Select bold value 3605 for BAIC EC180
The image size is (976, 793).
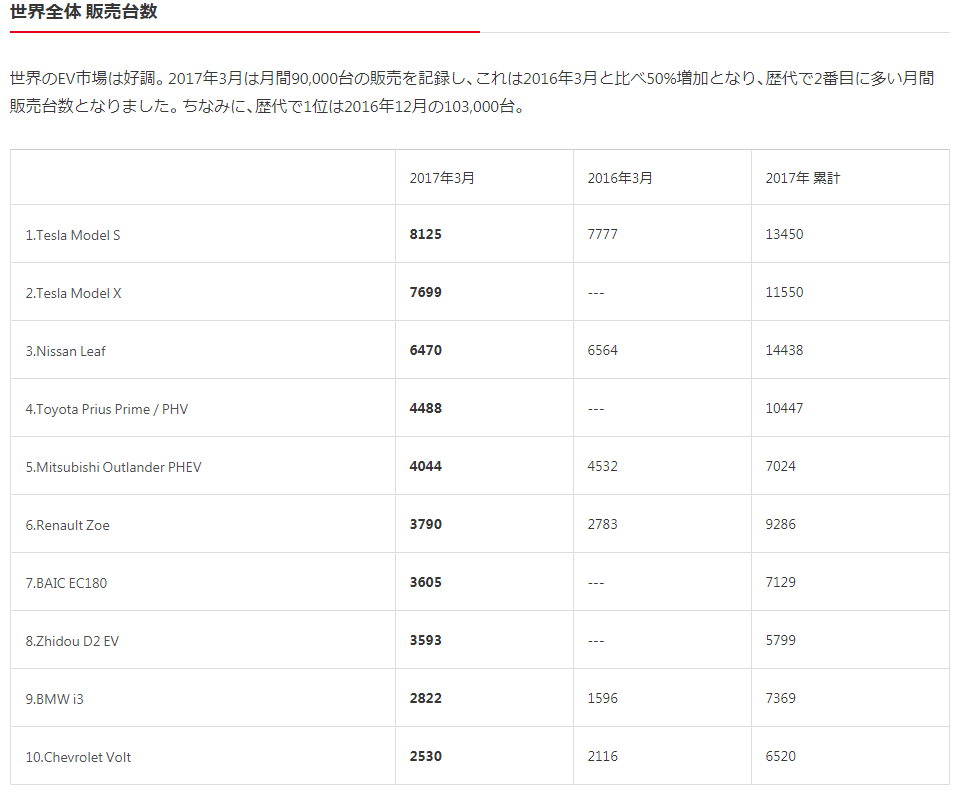426,581
